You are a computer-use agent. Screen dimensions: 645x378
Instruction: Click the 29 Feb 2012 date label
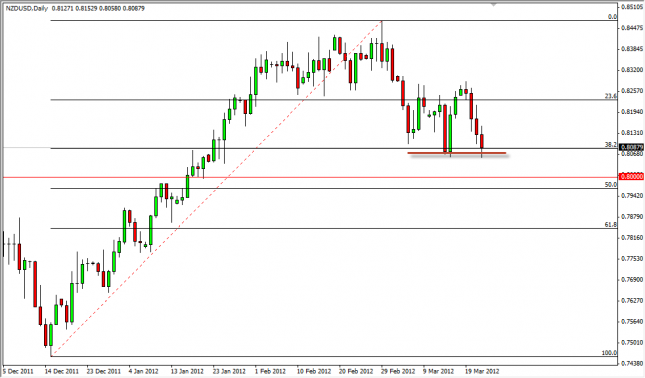click(x=399, y=371)
